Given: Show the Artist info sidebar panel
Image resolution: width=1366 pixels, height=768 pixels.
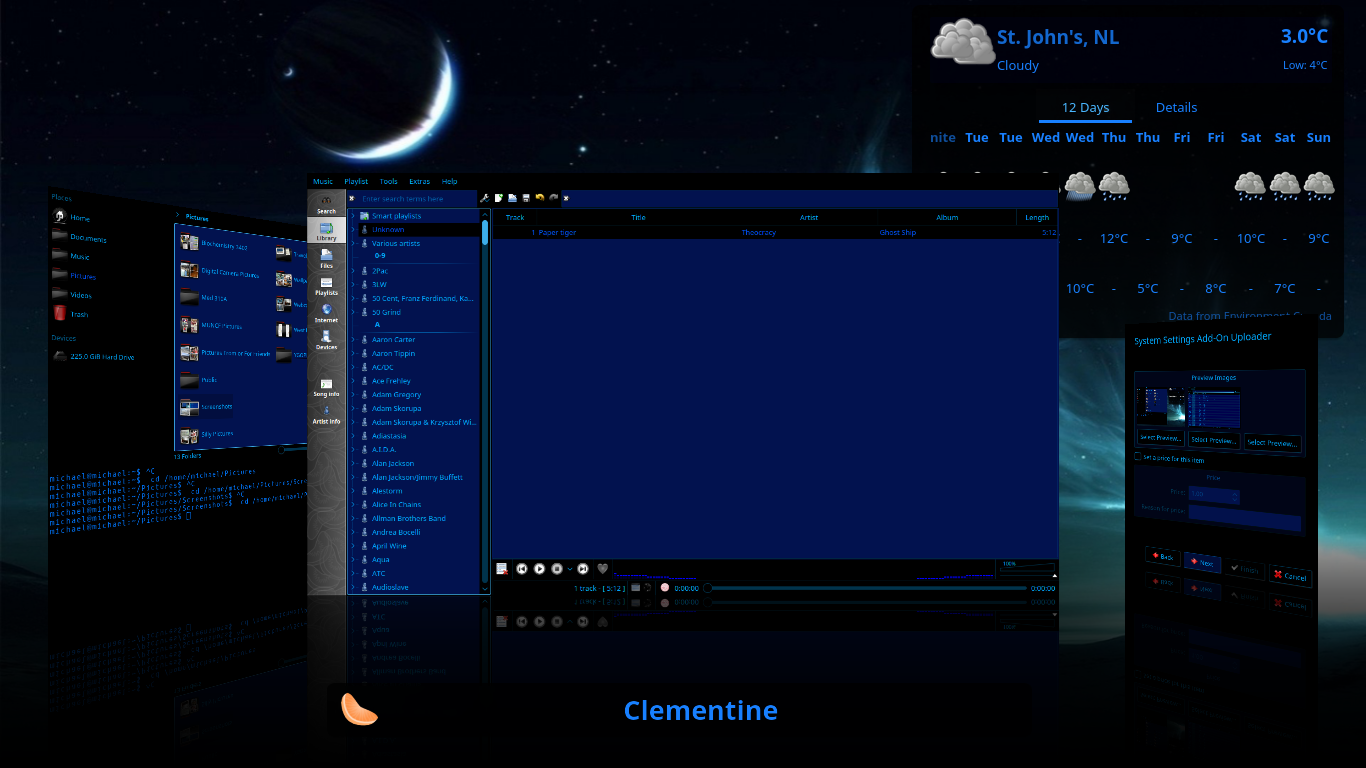Looking at the screenshot, I should pos(326,415).
